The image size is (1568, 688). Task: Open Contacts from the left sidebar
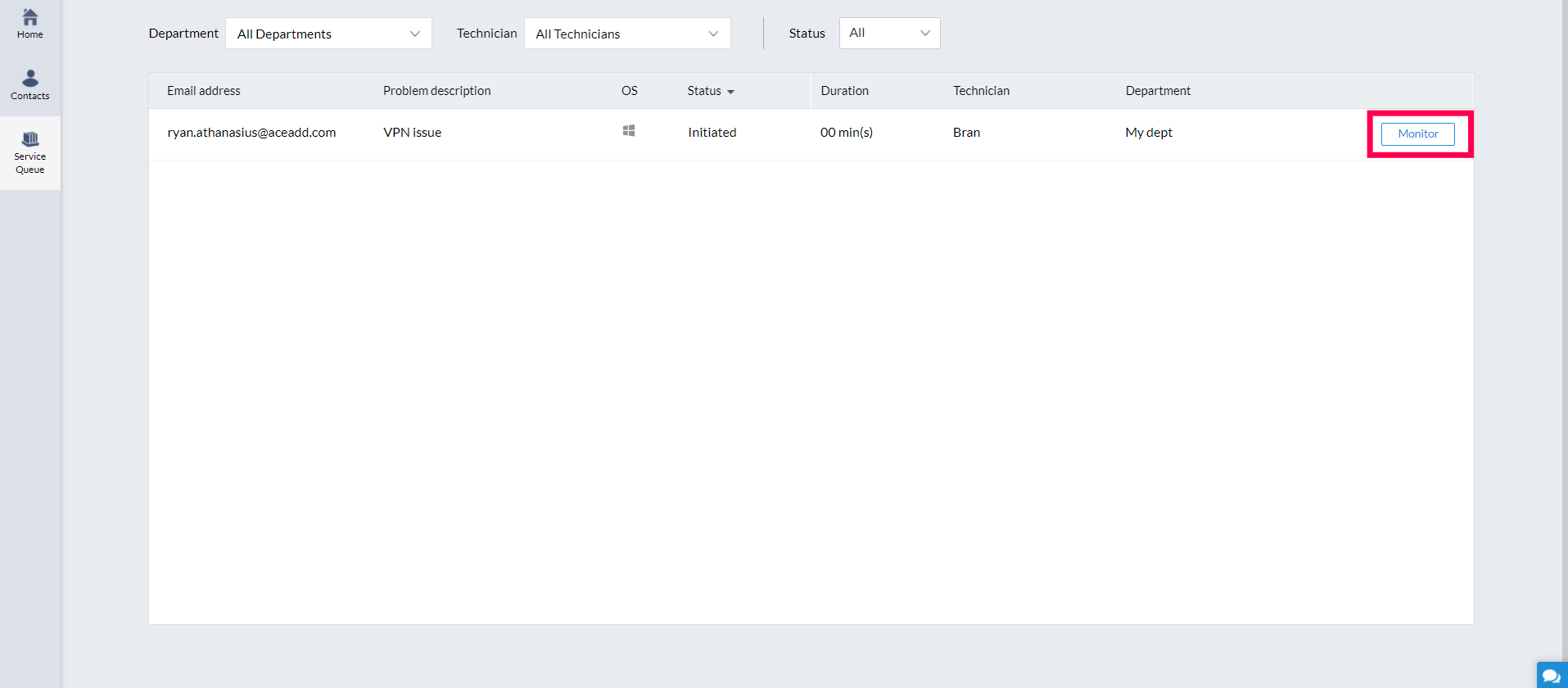(x=30, y=84)
